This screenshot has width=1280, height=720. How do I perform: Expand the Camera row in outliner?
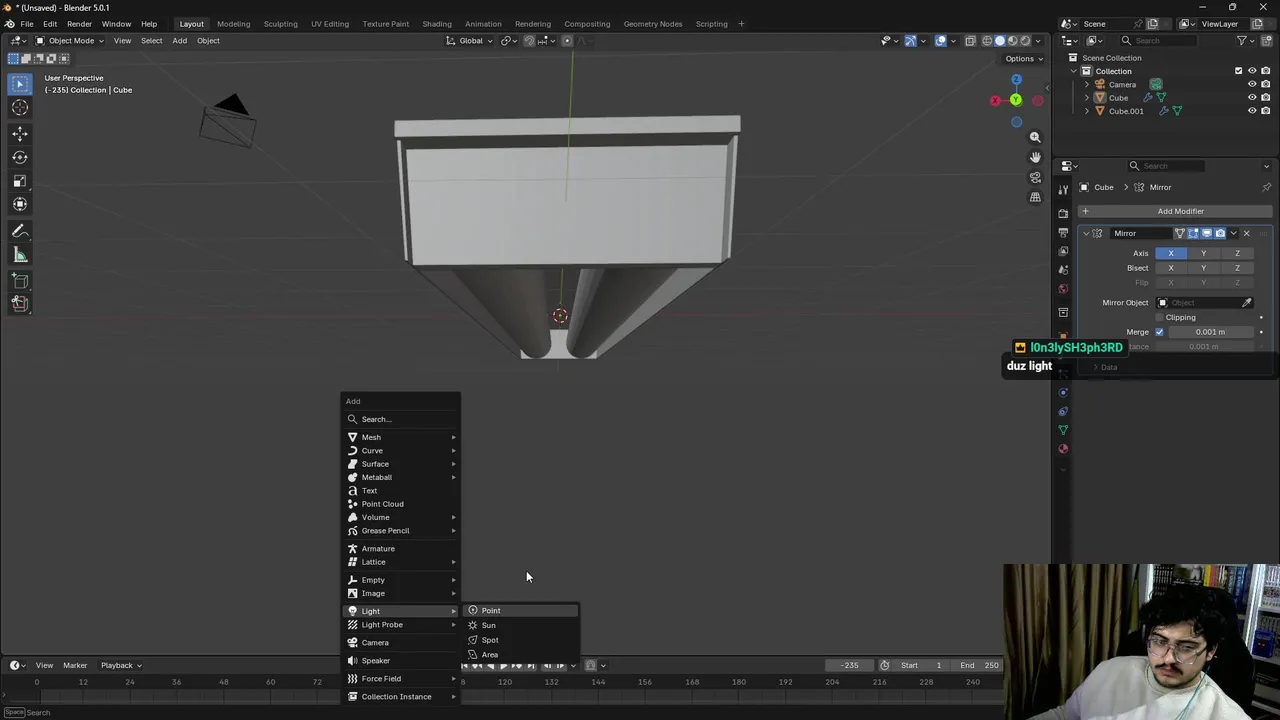1087,84
